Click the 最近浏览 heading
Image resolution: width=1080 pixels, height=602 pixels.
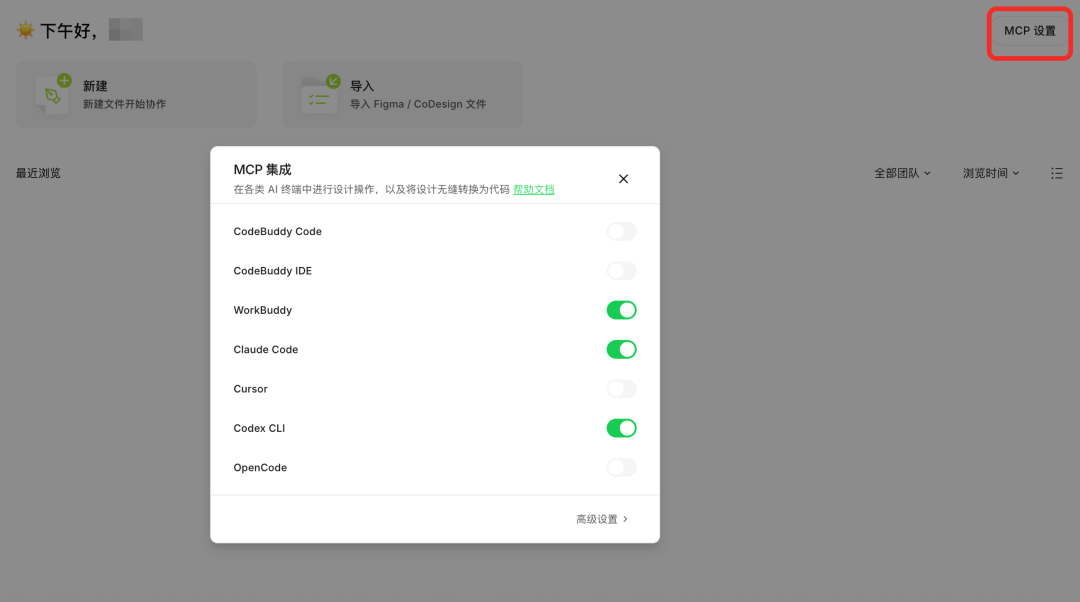coord(39,173)
